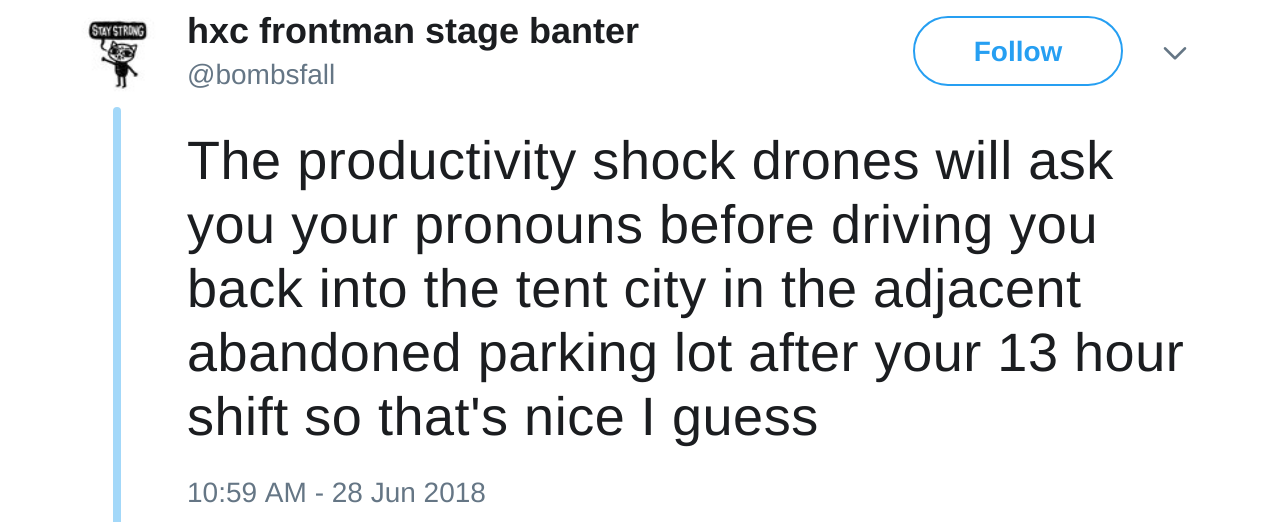Visit the @bombsfall handle link
The height and width of the screenshot is (522, 1264).
pos(261,75)
